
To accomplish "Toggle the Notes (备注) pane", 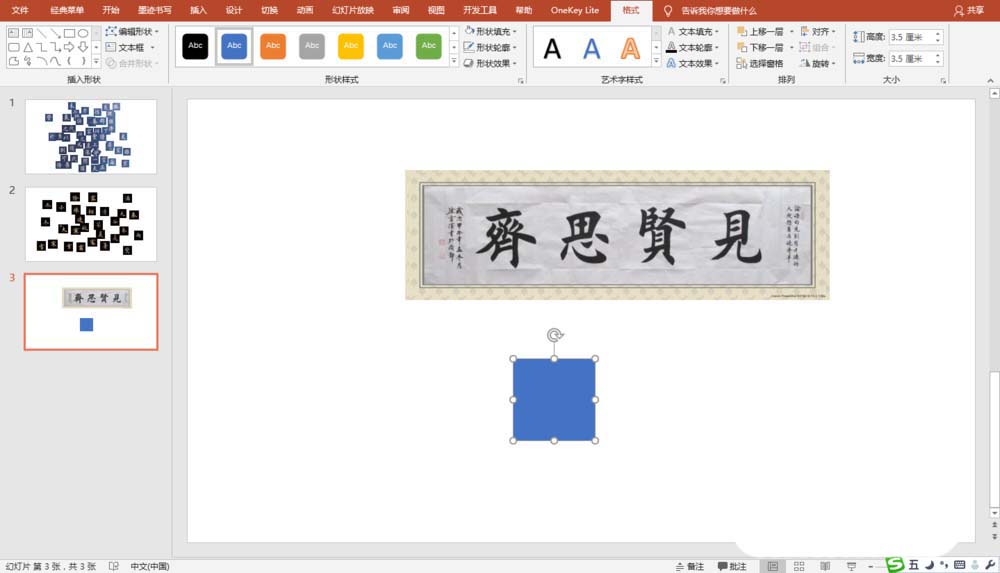I will 689,566.
